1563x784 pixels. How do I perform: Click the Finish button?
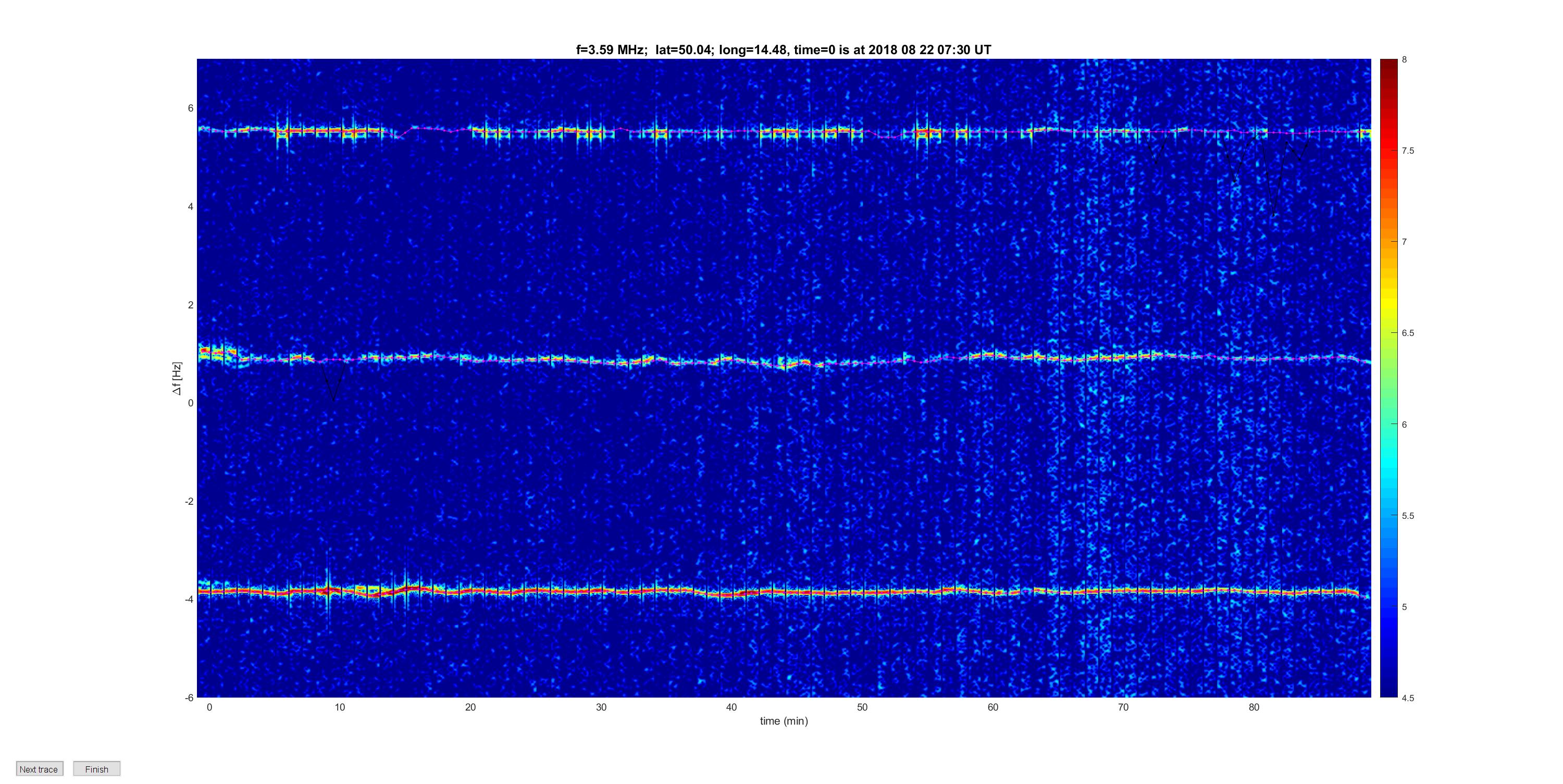96,769
